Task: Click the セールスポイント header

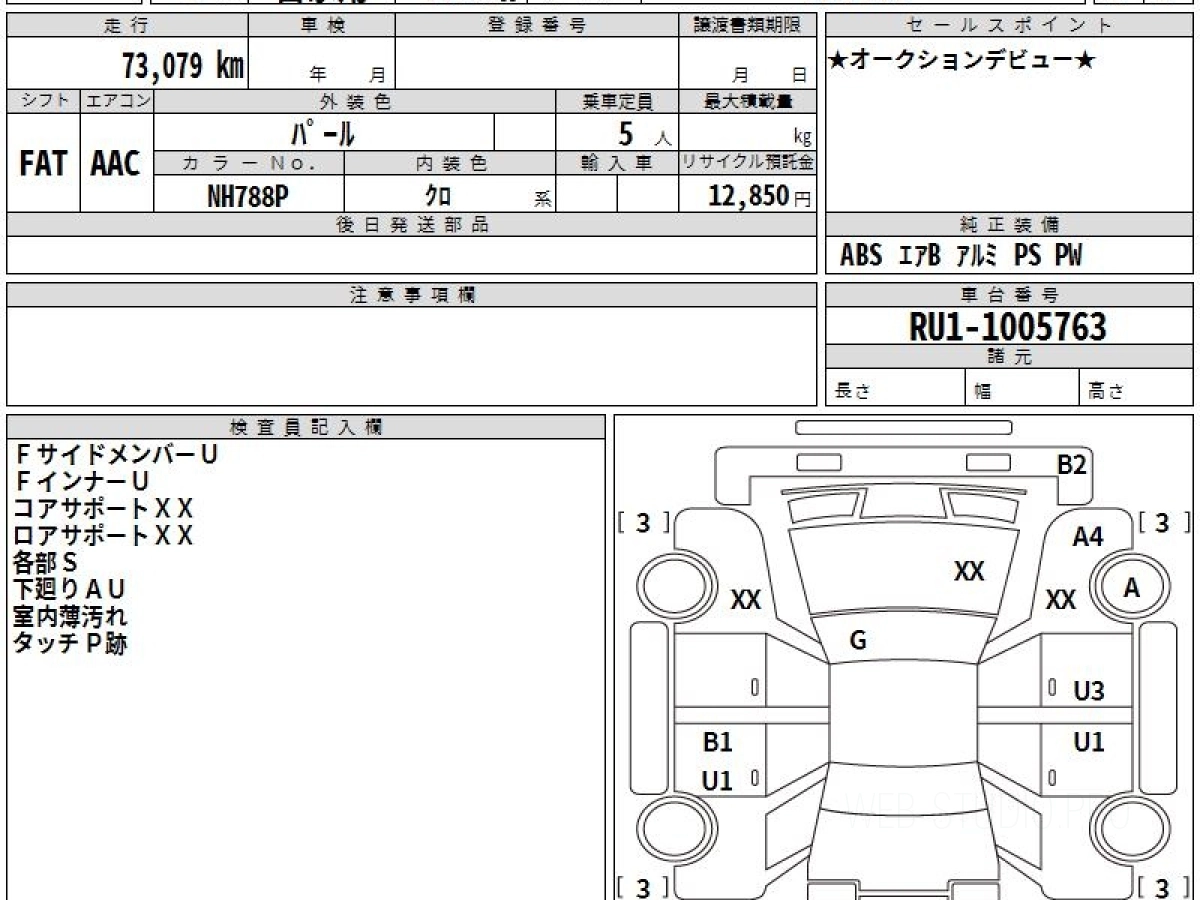Action: click(1010, 26)
